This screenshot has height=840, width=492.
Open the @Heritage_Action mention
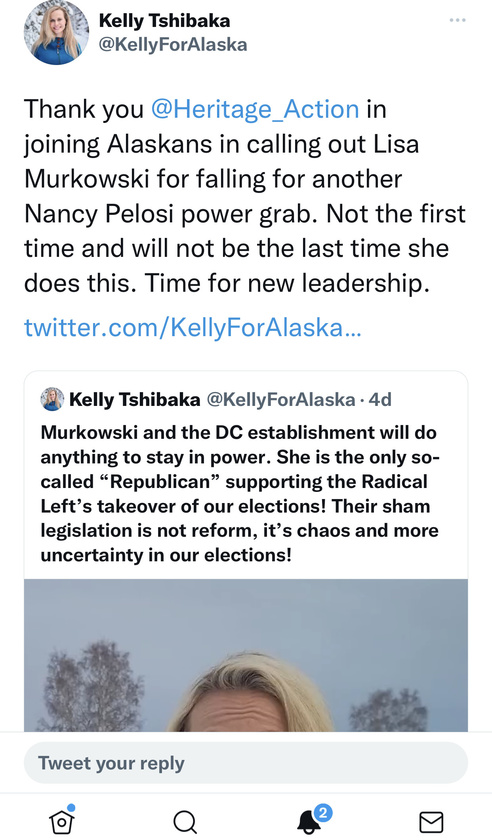pos(255,109)
